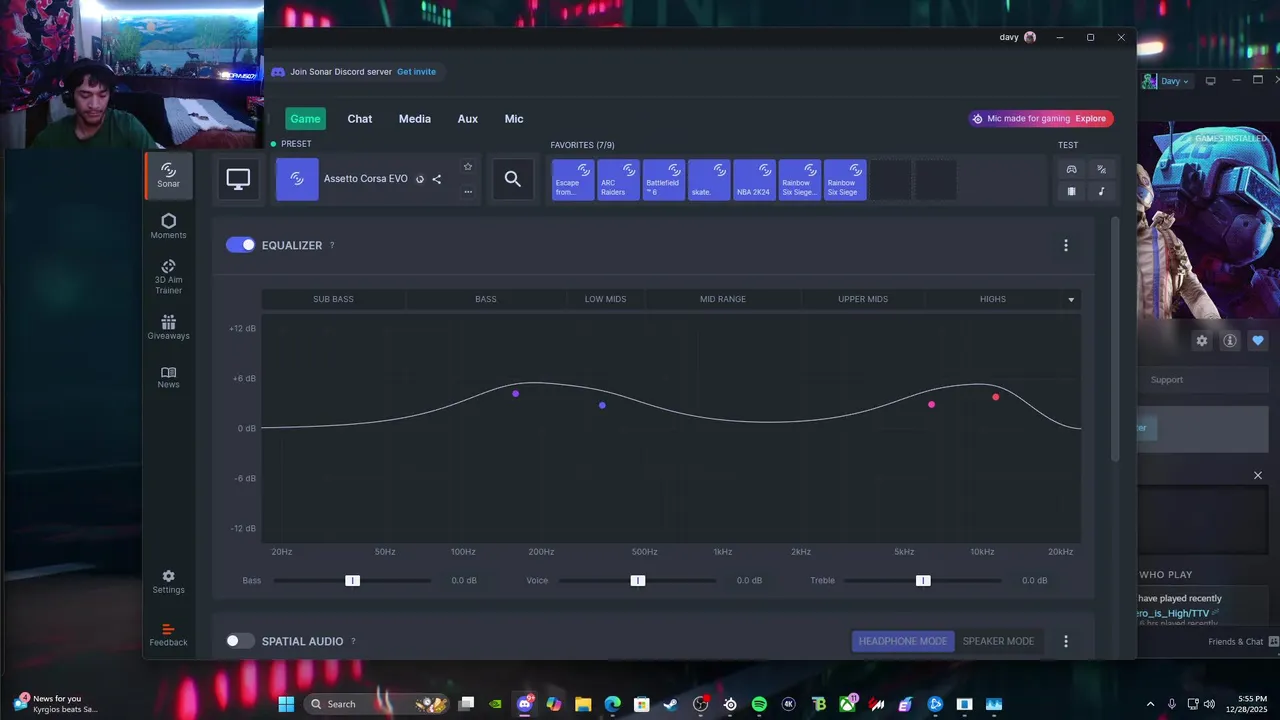
Task: Switch to the Media tab
Action: click(x=415, y=118)
